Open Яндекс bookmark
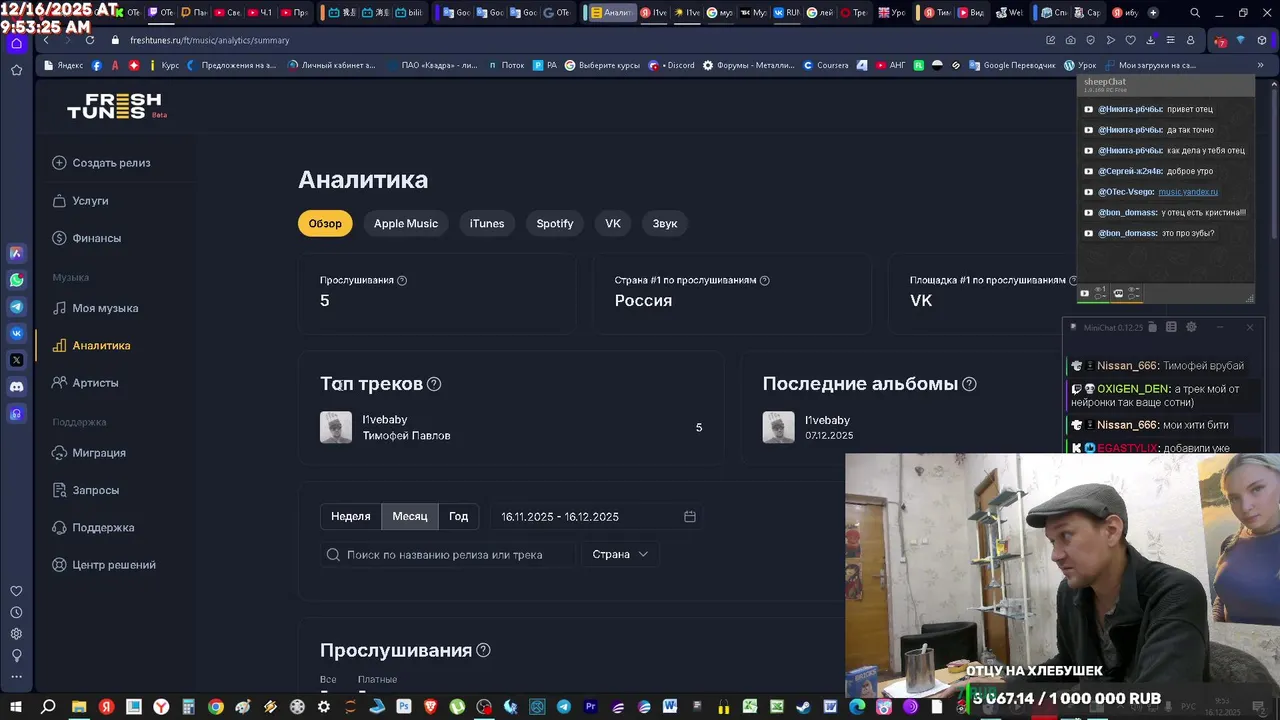The height and width of the screenshot is (720, 1280). point(63,65)
